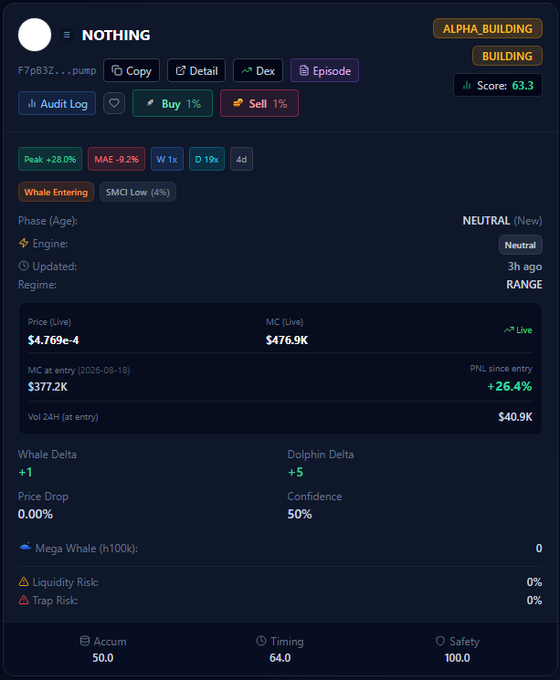Click the Whale Entering tag

pyautogui.click(x=56, y=192)
